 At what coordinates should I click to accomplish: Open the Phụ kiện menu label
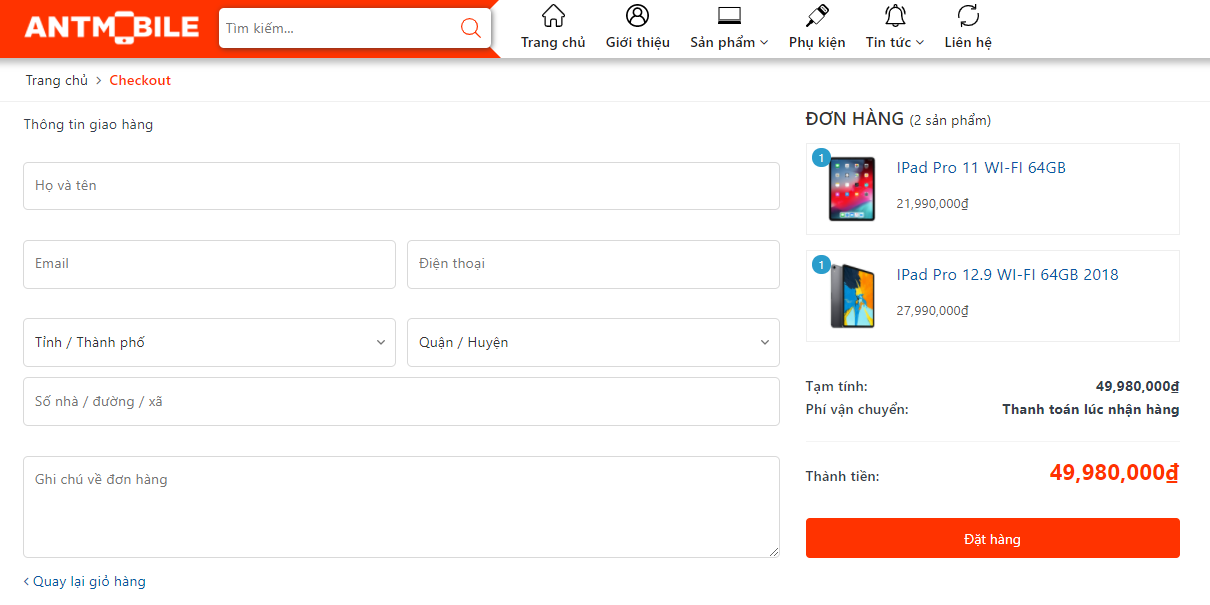coord(817,42)
